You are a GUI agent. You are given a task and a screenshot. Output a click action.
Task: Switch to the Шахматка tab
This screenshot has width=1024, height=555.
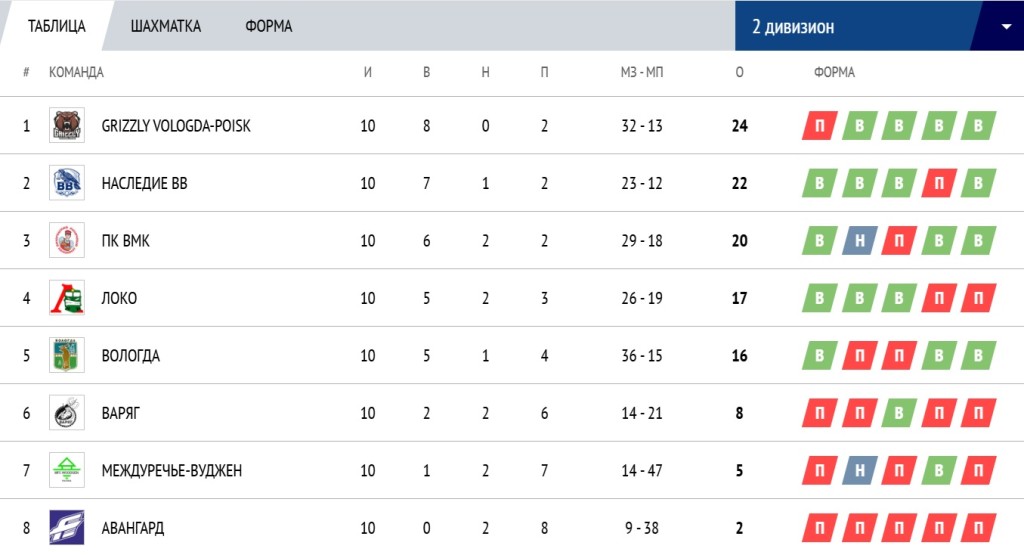[165, 26]
